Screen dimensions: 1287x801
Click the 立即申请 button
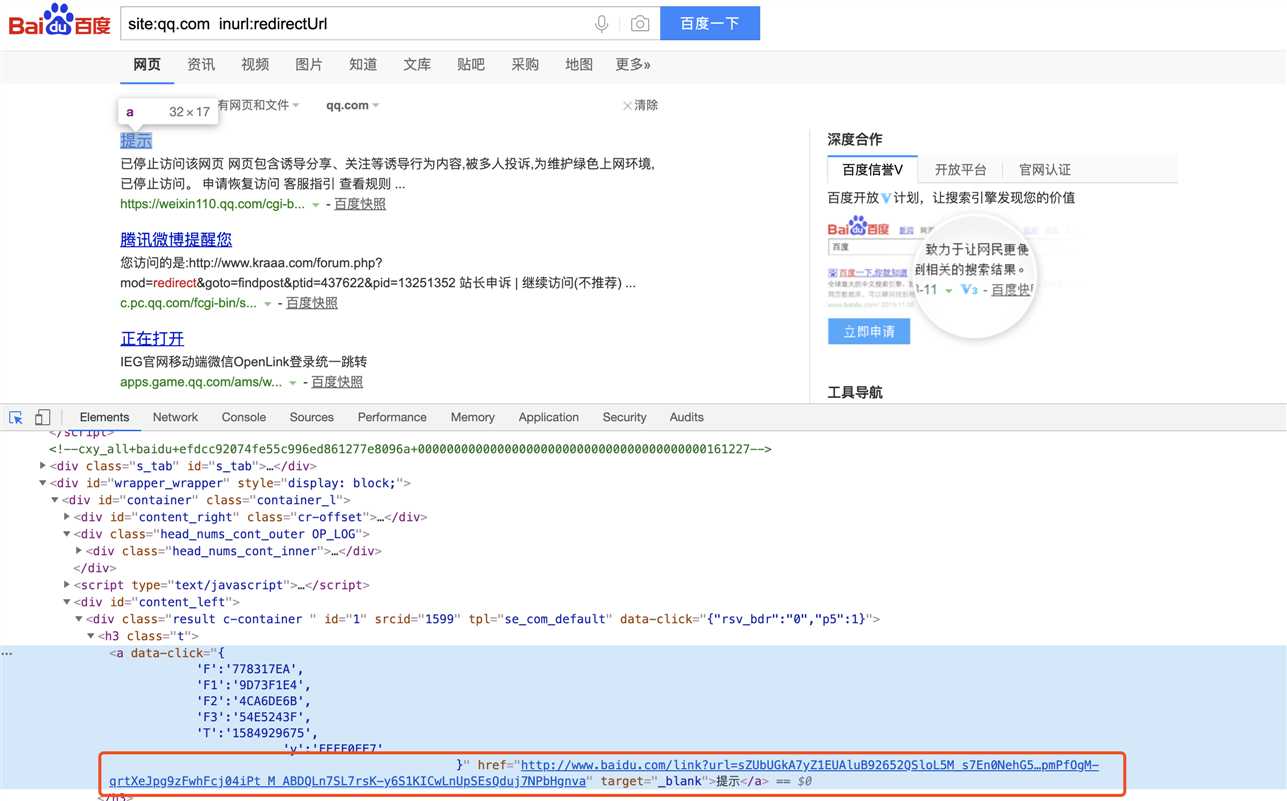point(869,331)
